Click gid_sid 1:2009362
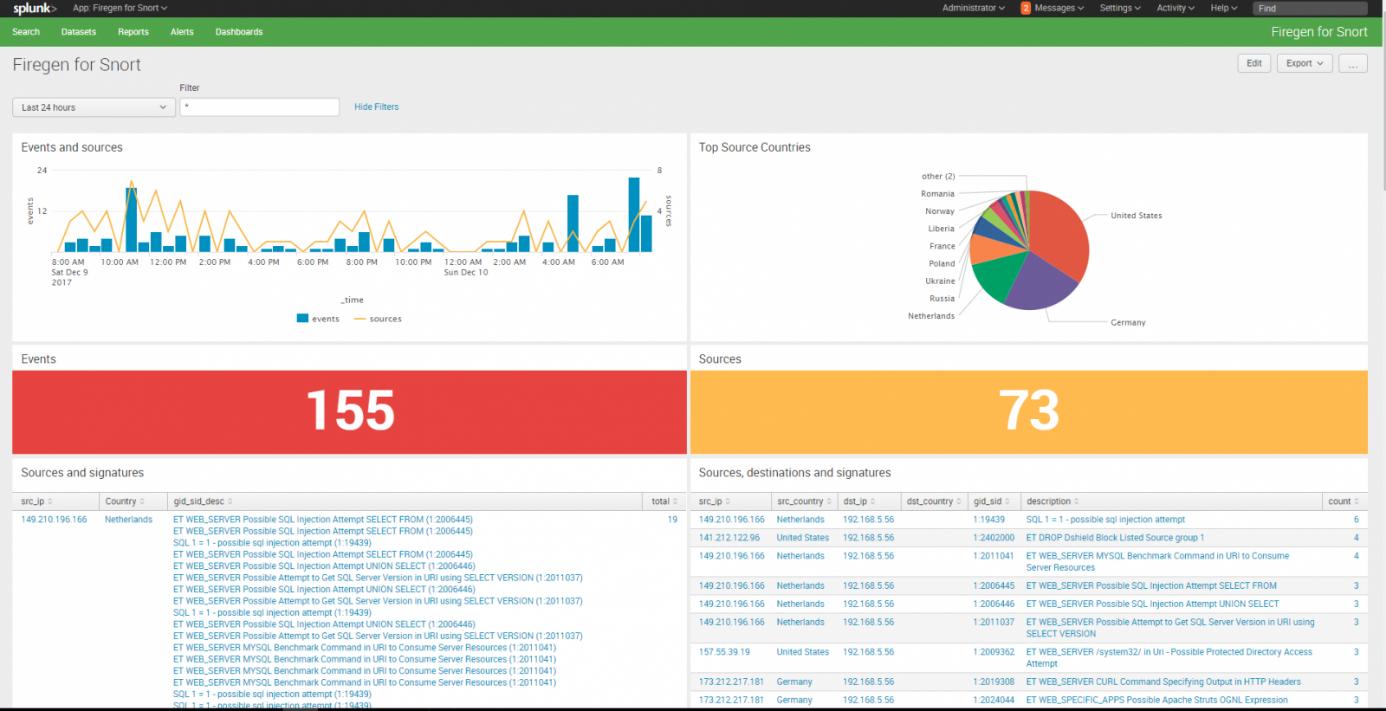Viewport: 1386px width, 711px height. (993, 652)
